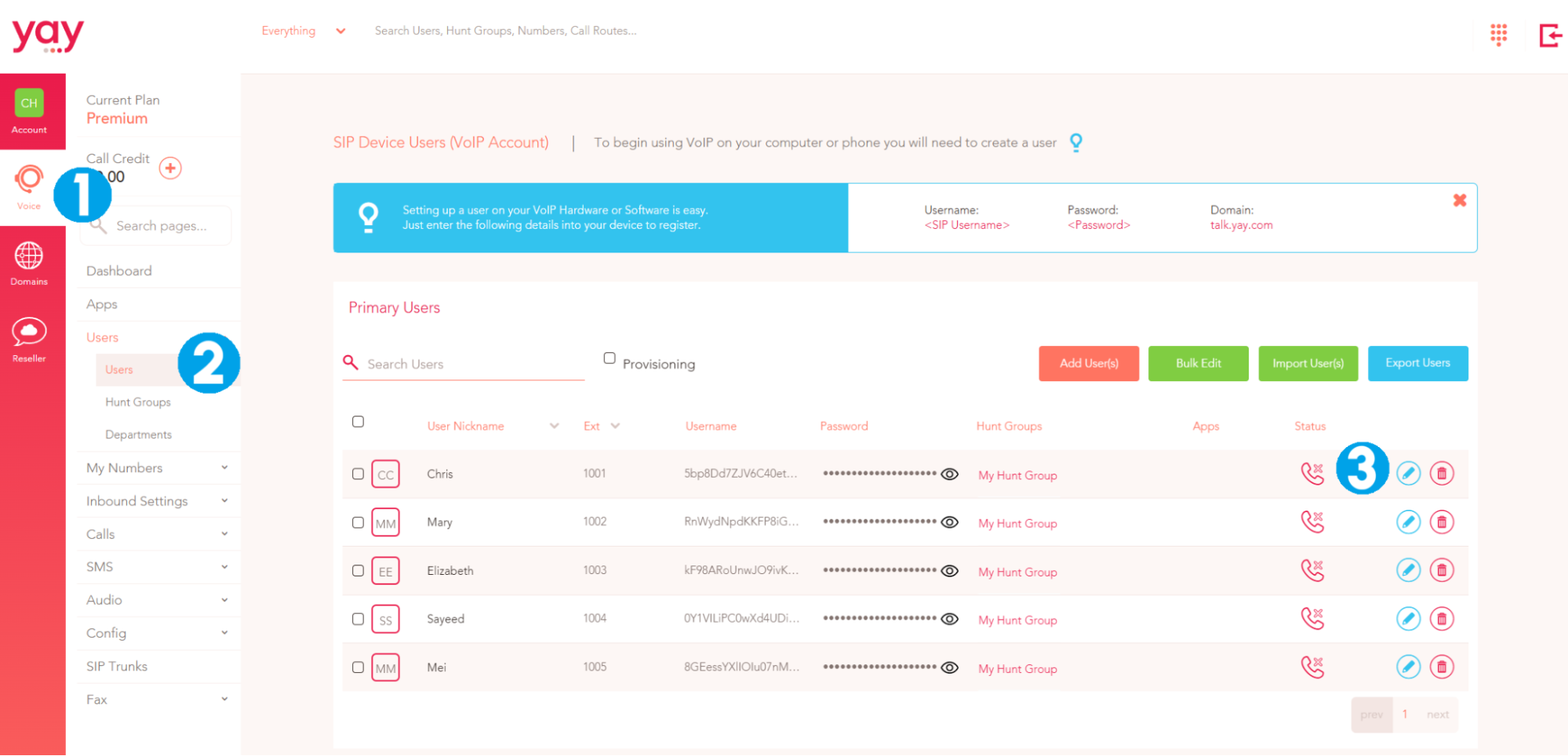This screenshot has width=1568, height=756.
Task: Delete user Mei with the trash icon
Action: [1442, 667]
